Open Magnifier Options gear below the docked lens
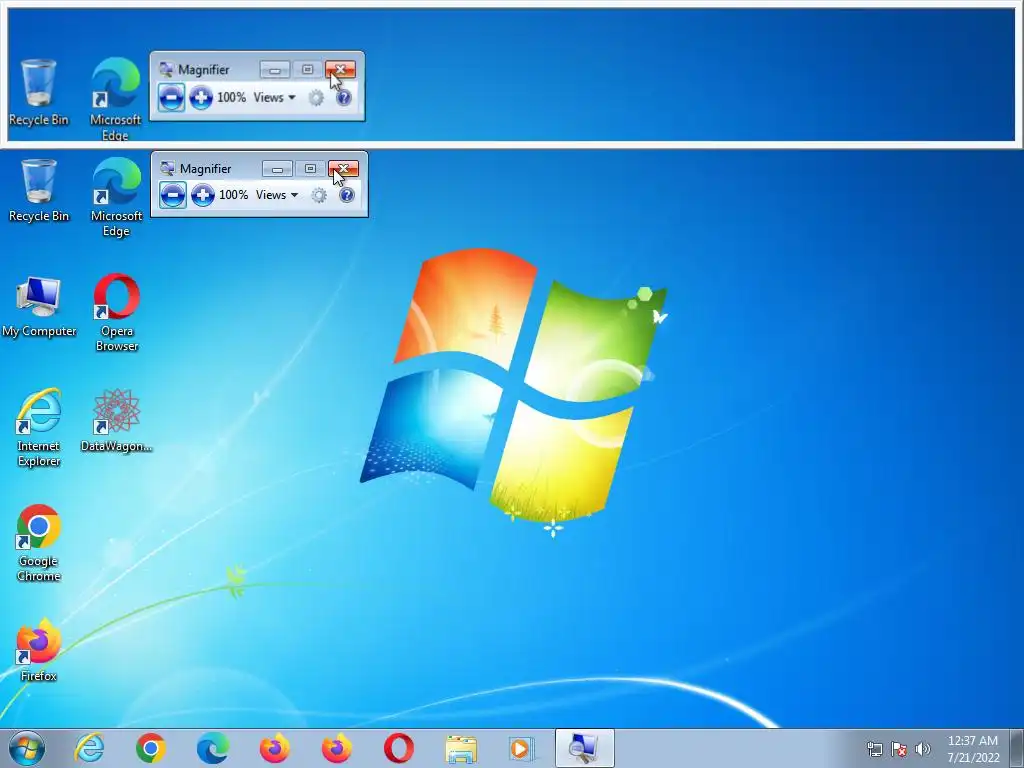This screenshot has width=1024, height=768. 319,195
